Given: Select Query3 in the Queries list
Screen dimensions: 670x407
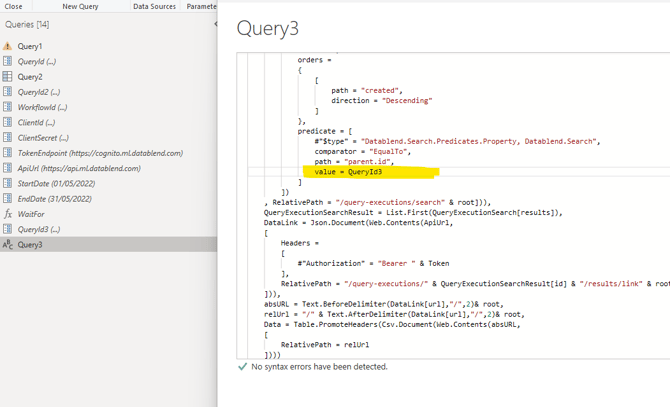Looking at the screenshot, I should (109, 244).
